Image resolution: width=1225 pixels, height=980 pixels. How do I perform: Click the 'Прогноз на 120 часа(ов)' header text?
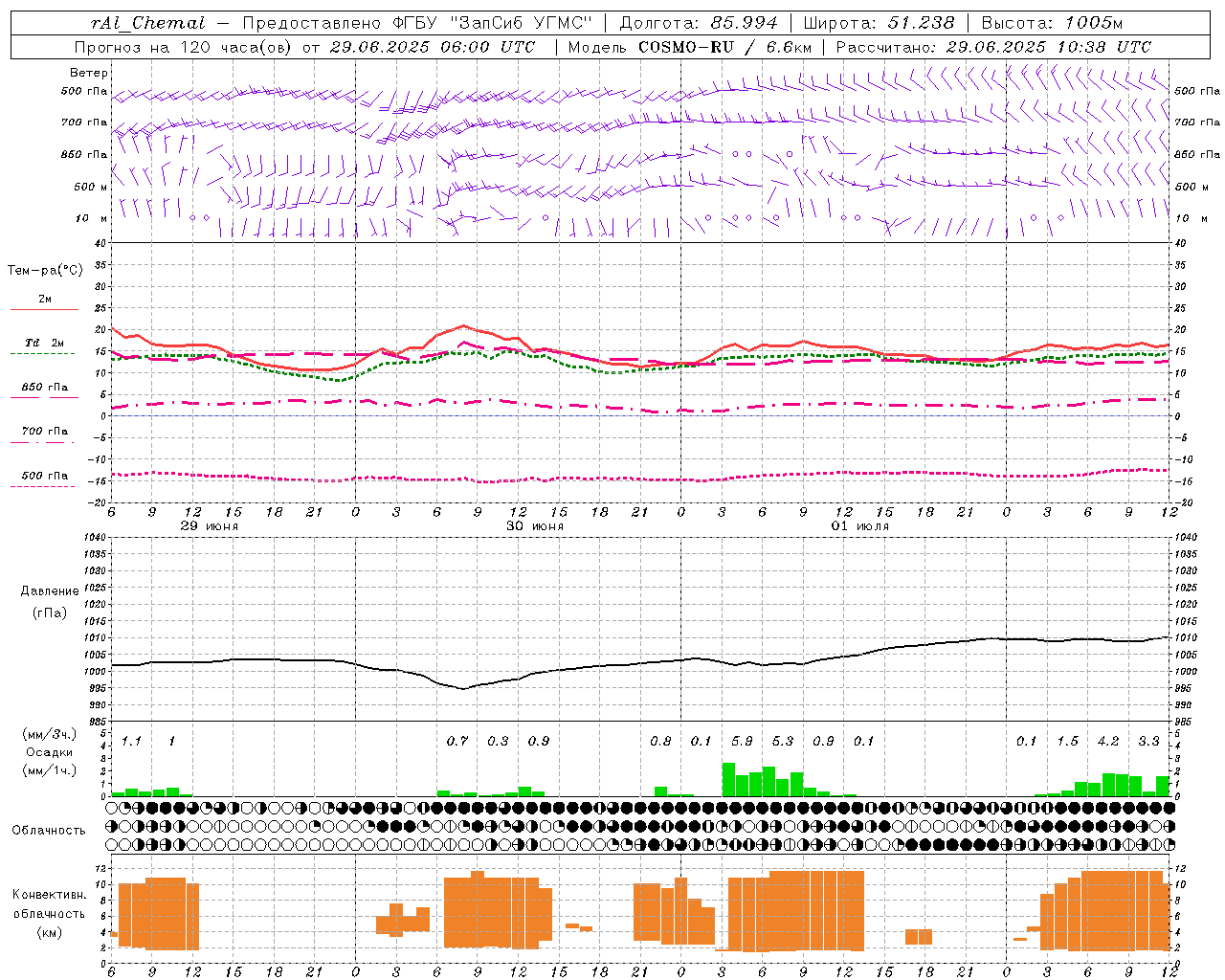184,47
